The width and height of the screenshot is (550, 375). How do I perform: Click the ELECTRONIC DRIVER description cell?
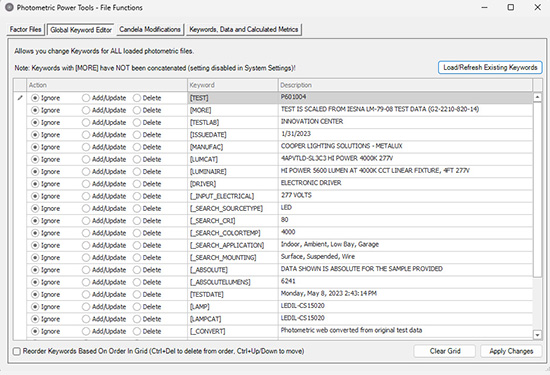(405, 184)
